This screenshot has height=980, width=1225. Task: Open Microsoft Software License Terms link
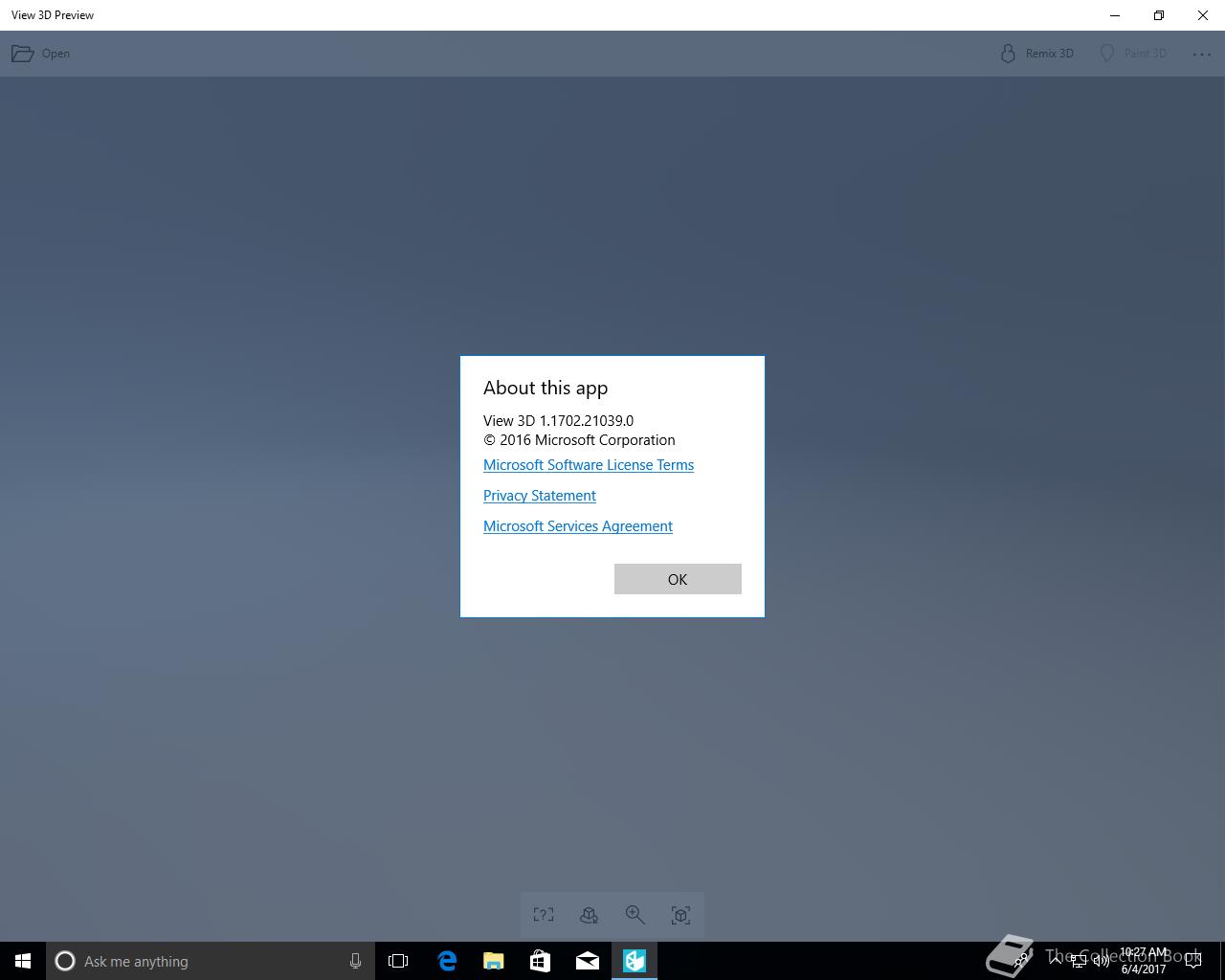point(589,465)
